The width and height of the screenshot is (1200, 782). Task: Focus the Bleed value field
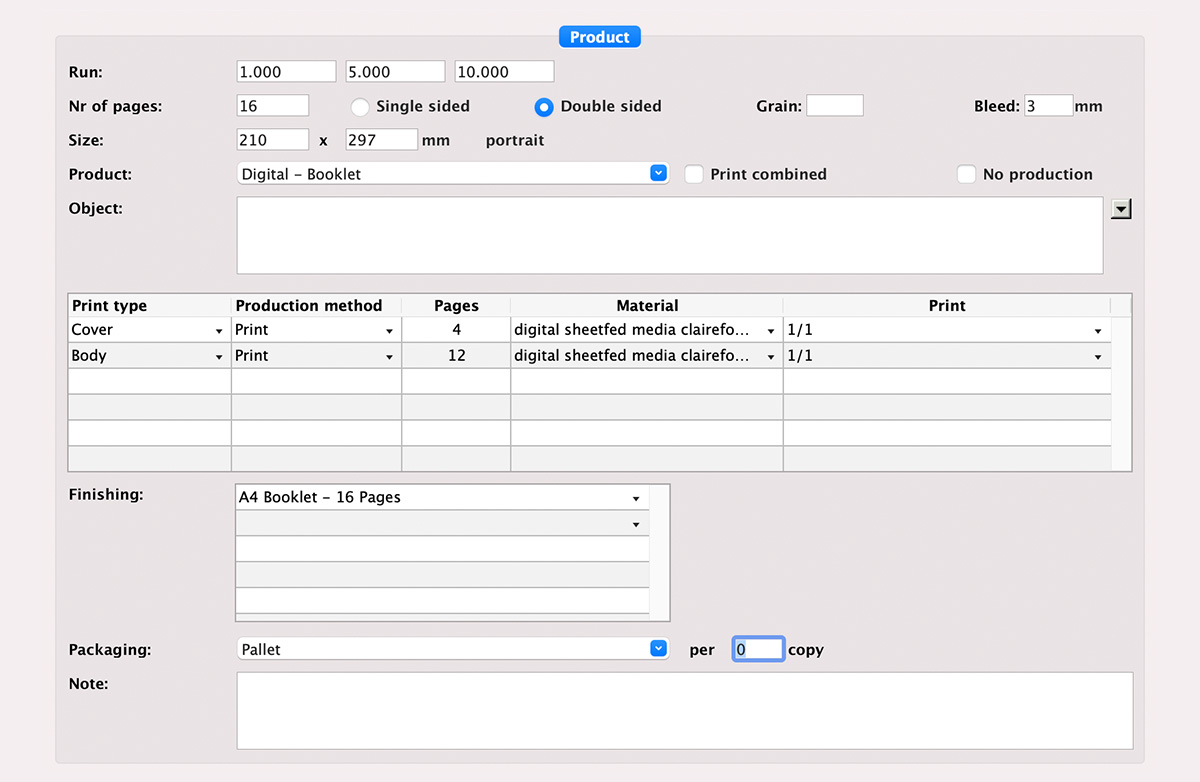[x=1047, y=106]
